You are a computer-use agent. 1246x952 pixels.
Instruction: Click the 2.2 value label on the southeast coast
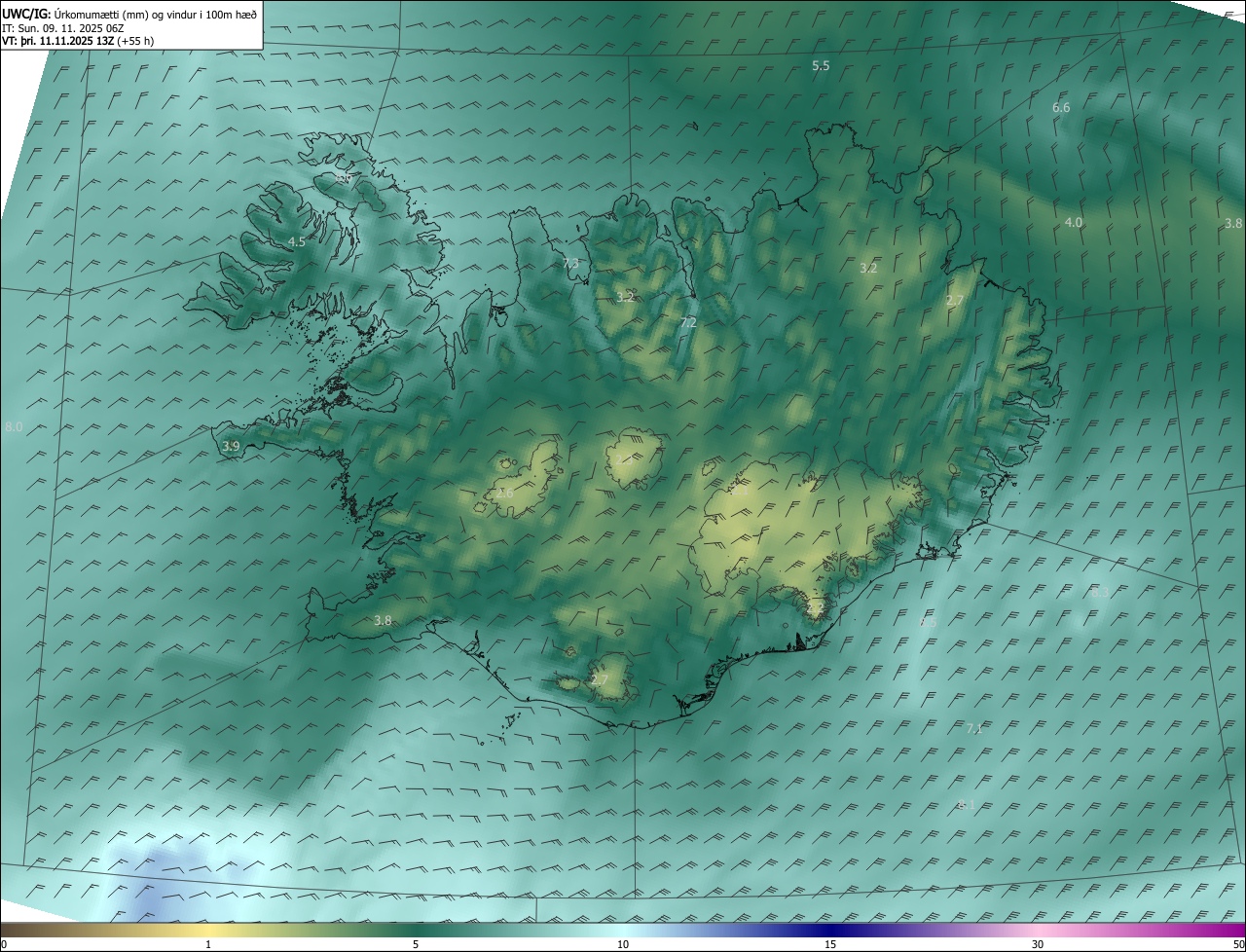[x=816, y=607]
